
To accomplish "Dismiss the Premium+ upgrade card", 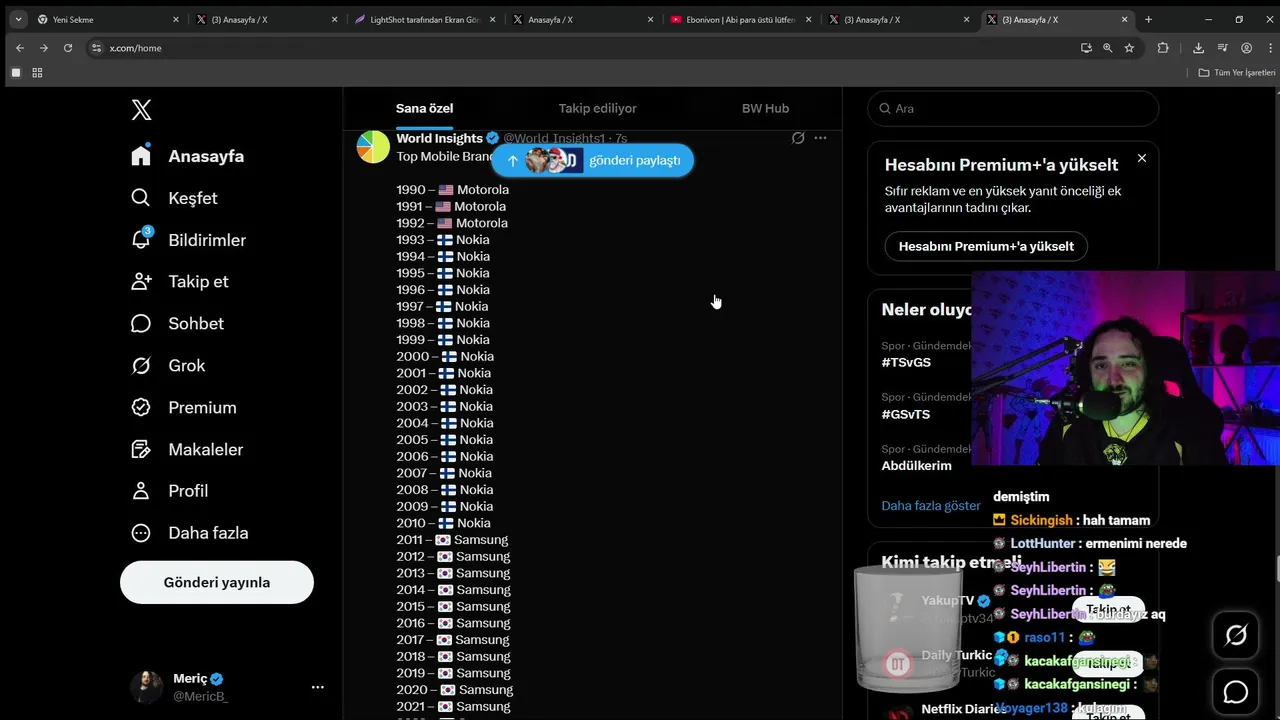I will tap(1141, 158).
